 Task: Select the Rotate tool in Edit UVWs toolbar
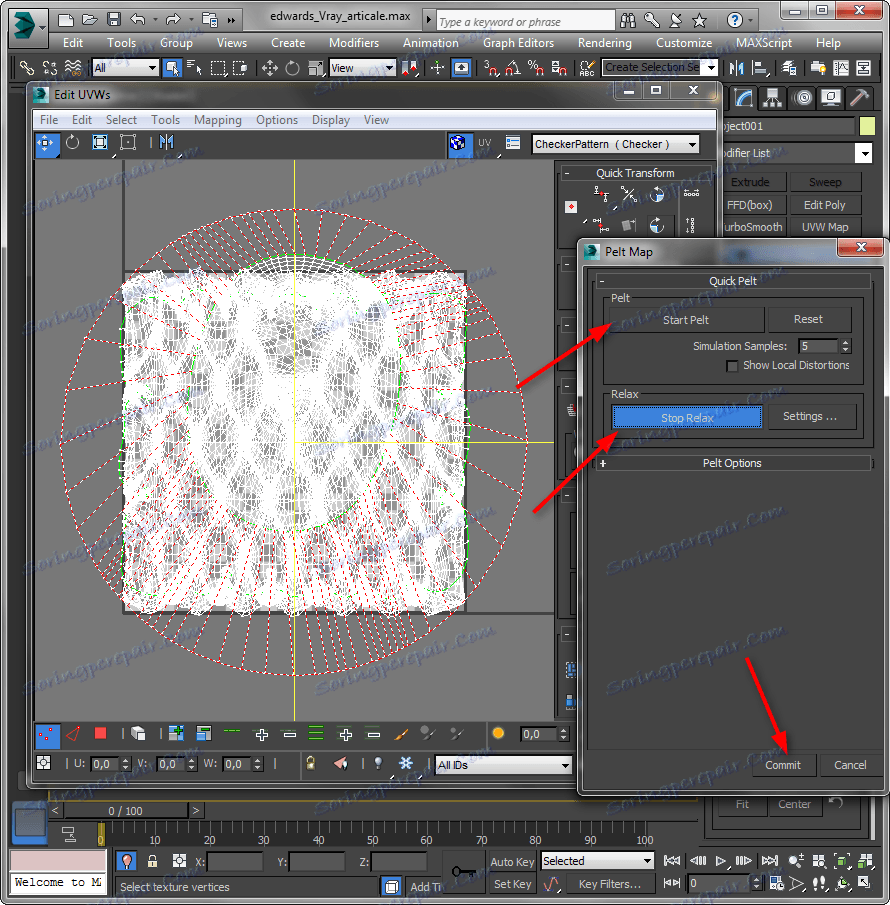coord(73,143)
